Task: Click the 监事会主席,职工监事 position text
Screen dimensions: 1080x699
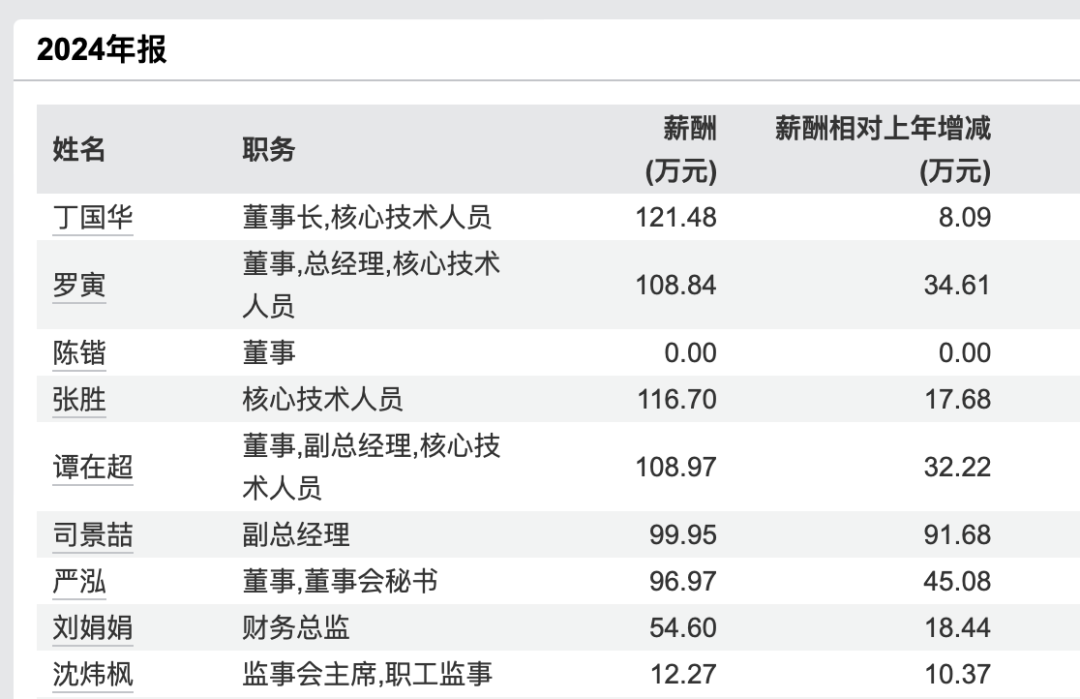Action: pyautogui.click(x=367, y=674)
